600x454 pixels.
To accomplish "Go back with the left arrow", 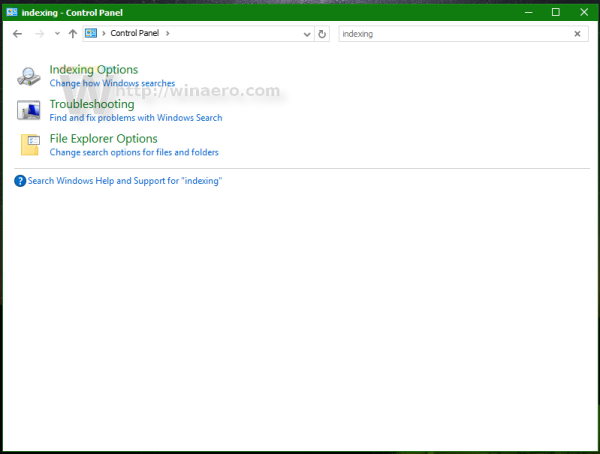I will point(17,34).
